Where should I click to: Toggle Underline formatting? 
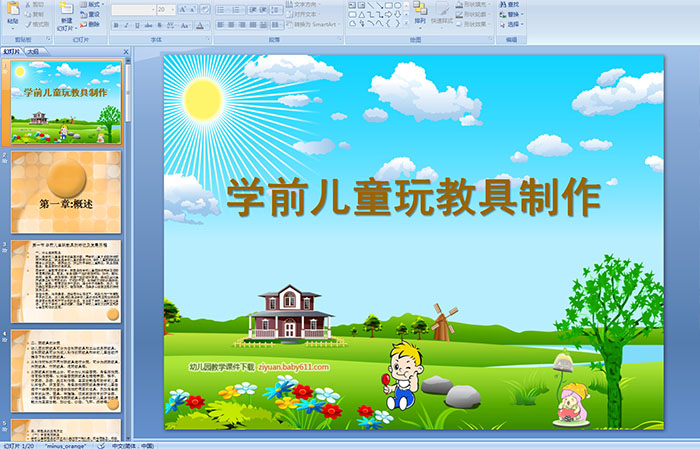coord(137,25)
